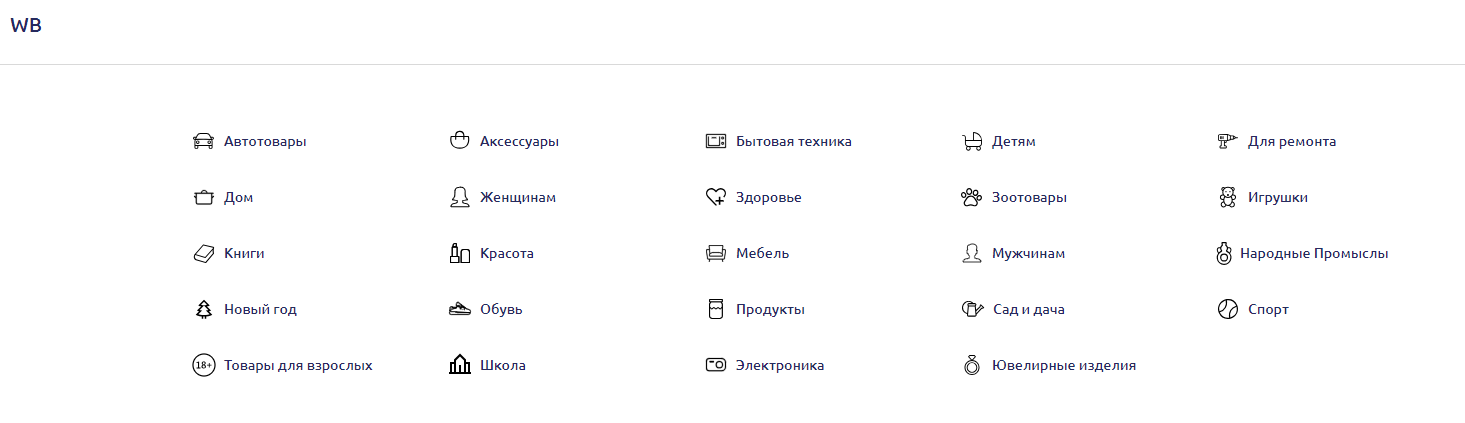Click the paw print icon for Зоотовары
This screenshot has width=1465, height=423.
coord(971,197)
